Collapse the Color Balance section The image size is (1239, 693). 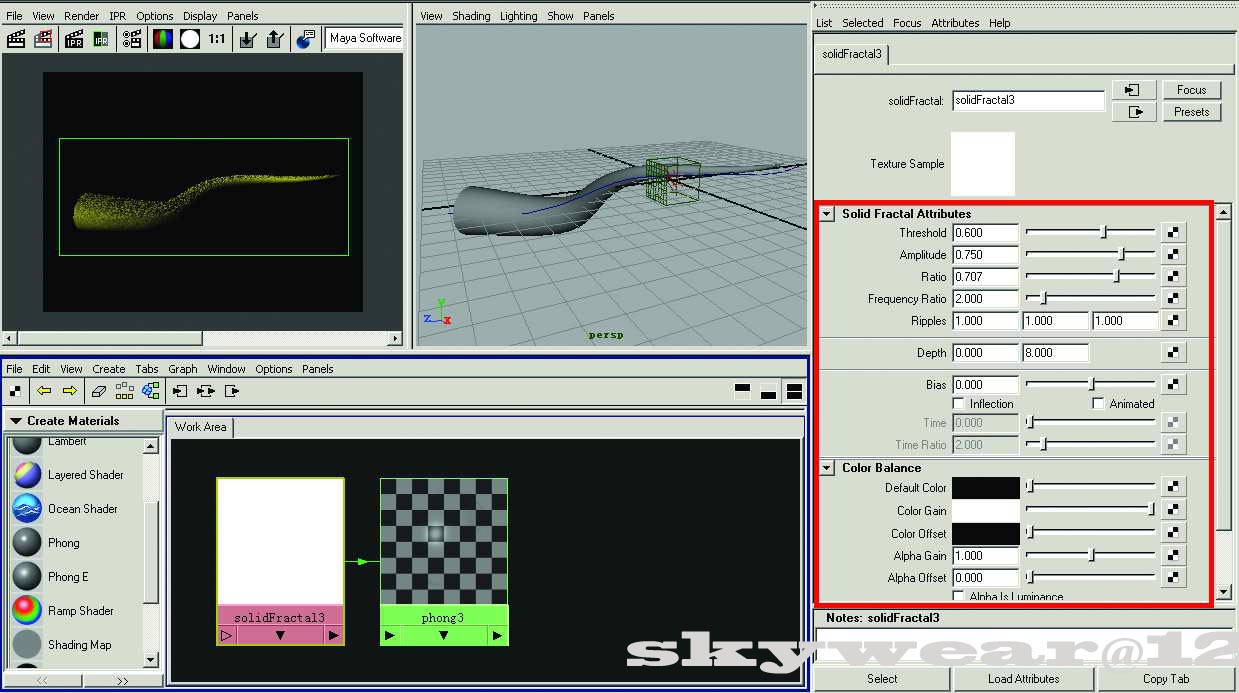(x=827, y=468)
